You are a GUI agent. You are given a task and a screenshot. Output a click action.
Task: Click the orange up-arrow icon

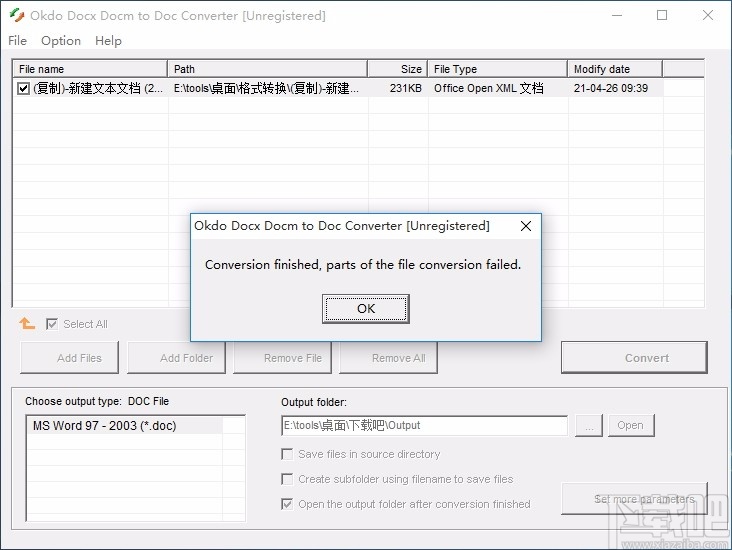pos(27,323)
